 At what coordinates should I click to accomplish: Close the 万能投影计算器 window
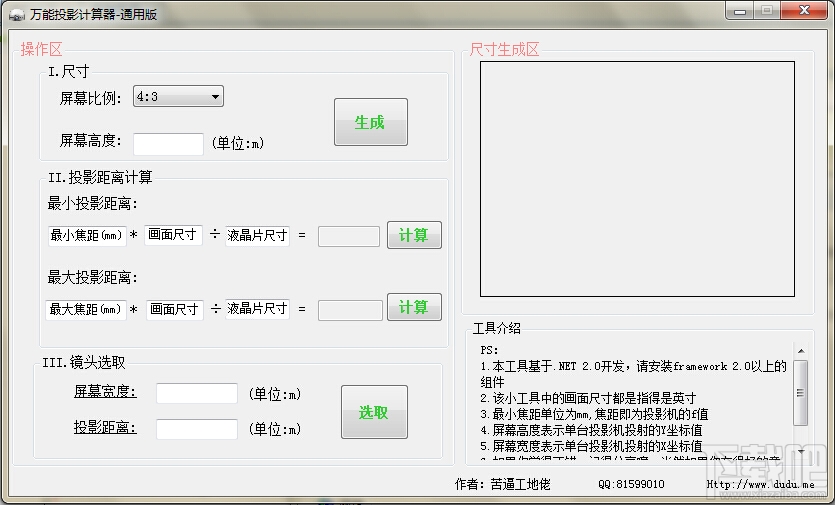click(x=805, y=11)
